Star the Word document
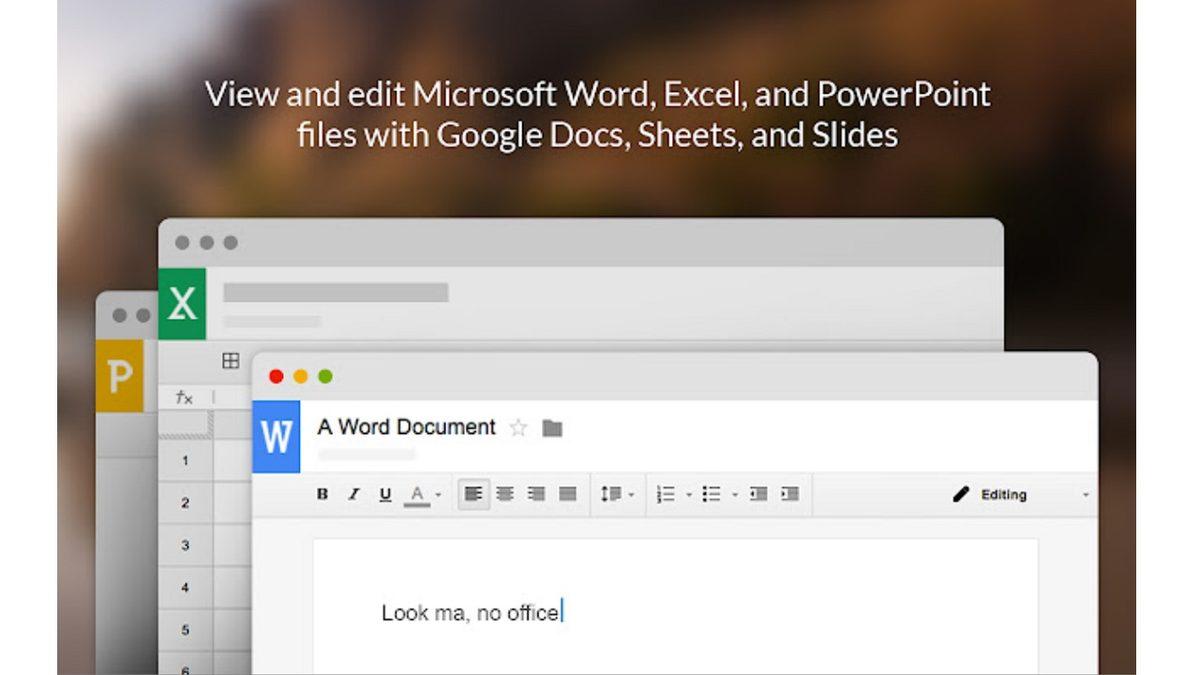 (519, 427)
